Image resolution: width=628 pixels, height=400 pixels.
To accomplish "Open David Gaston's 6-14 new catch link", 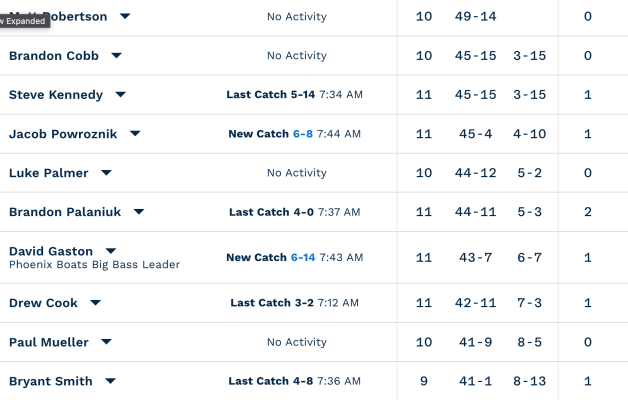I will pyautogui.click(x=303, y=257).
